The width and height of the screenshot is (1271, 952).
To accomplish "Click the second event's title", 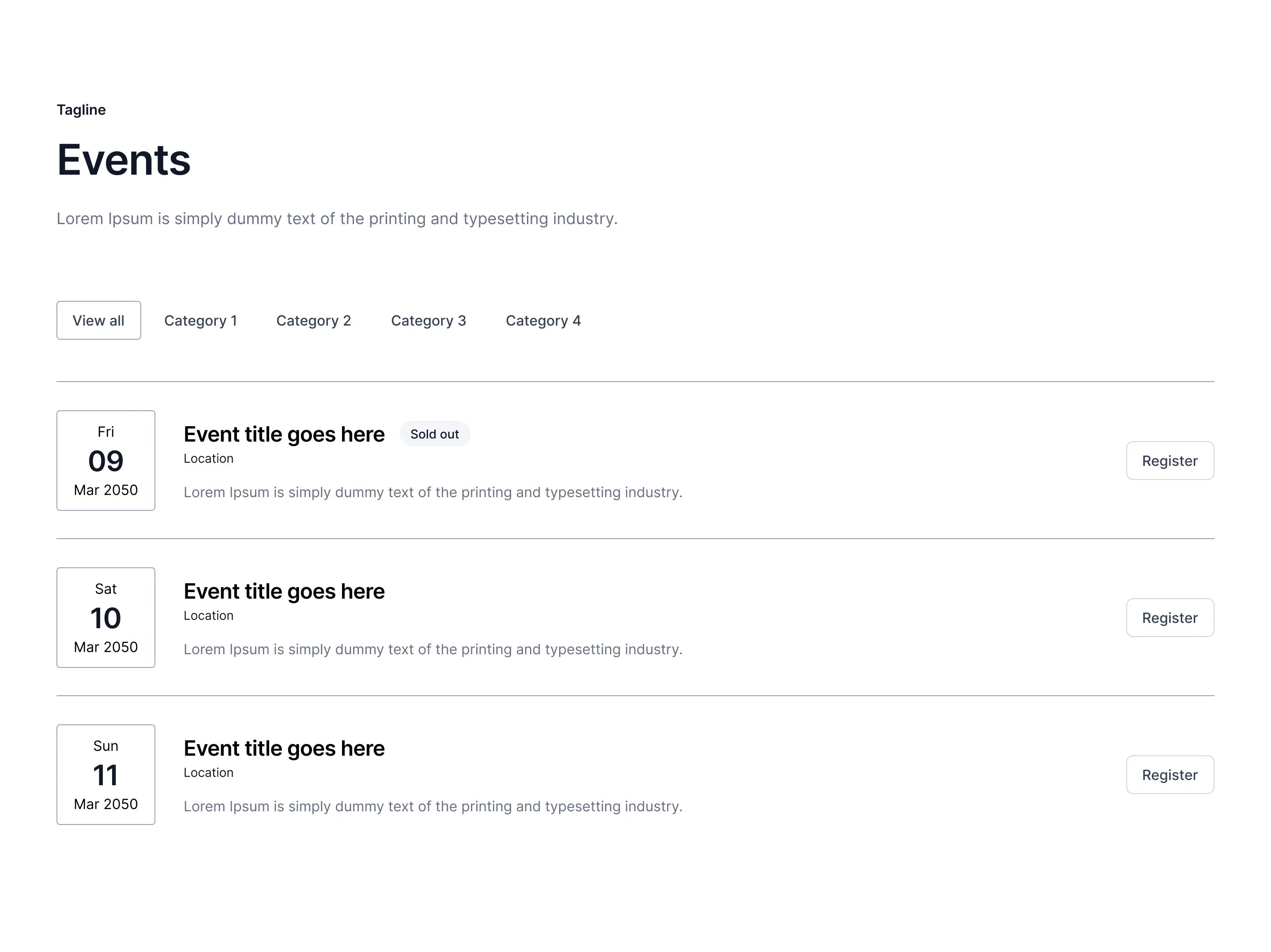I will coord(284,591).
